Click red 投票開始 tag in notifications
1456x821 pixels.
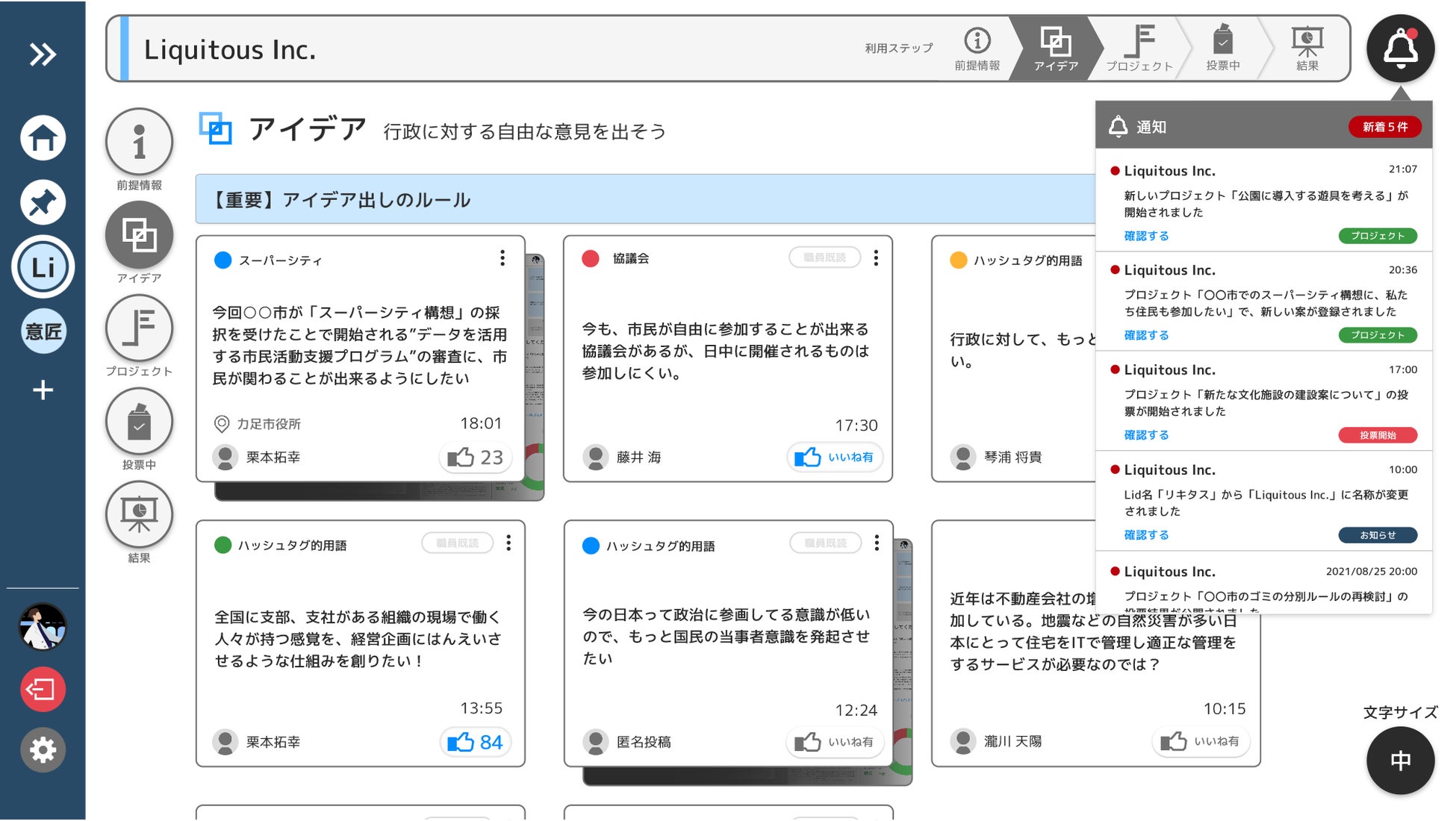click(1377, 435)
